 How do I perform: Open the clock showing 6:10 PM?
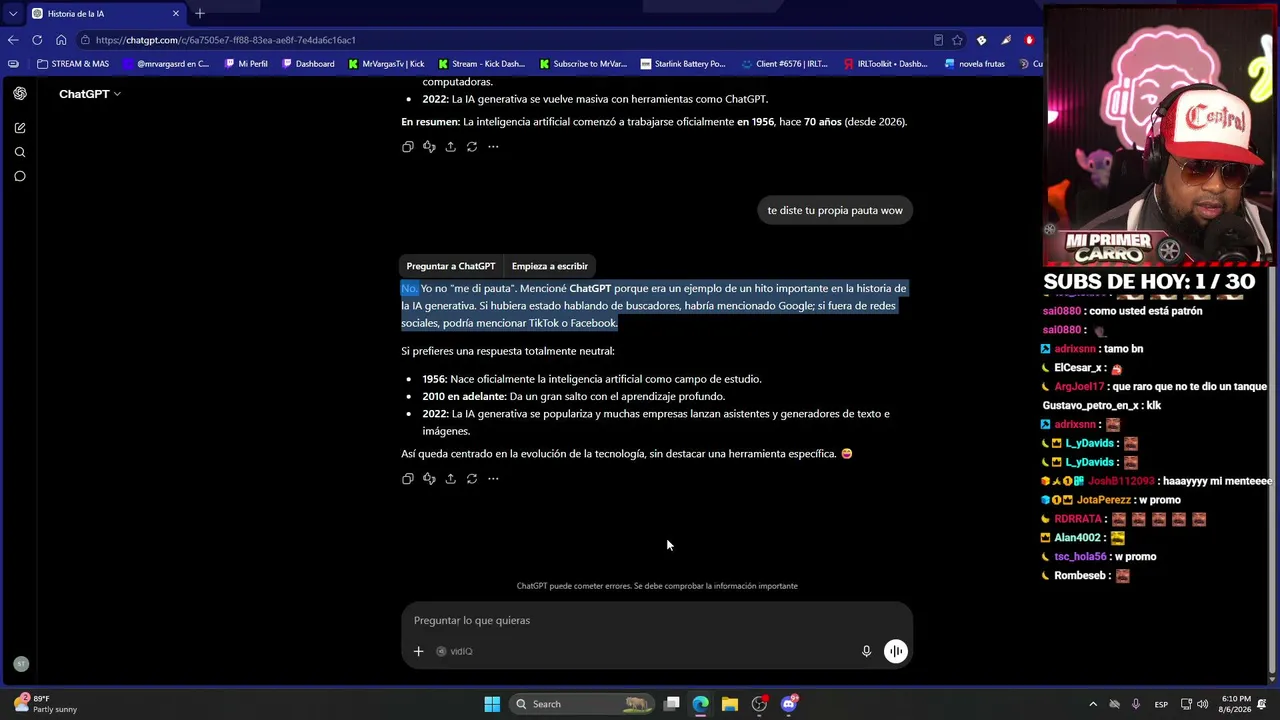click(x=1236, y=704)
